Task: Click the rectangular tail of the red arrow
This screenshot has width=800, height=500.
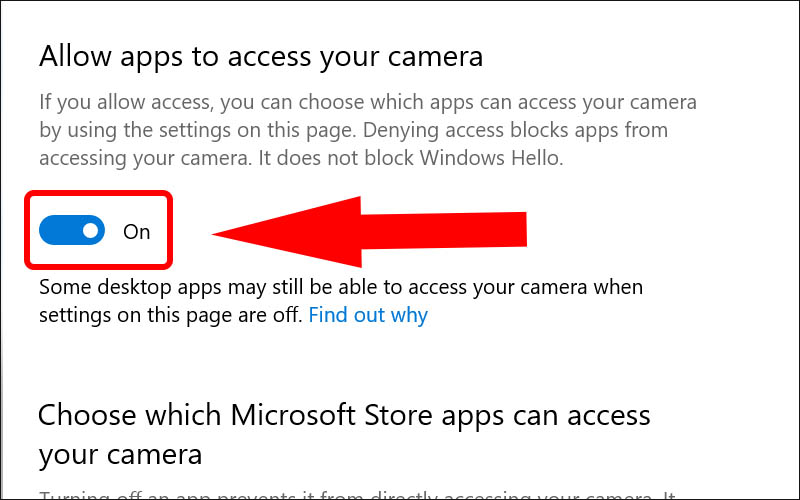Action: [x=460, y=230]
